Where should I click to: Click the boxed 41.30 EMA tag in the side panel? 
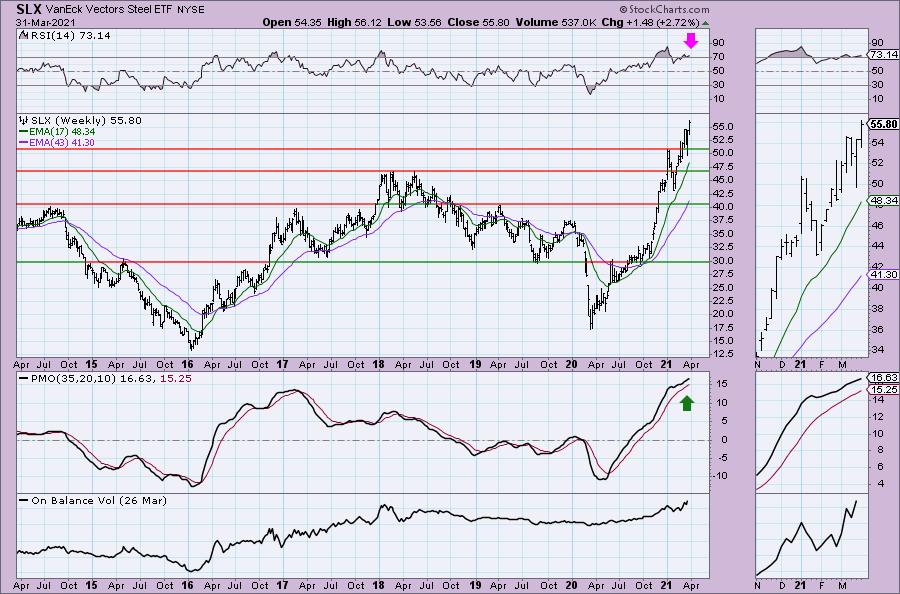click(x=884, y=275)
